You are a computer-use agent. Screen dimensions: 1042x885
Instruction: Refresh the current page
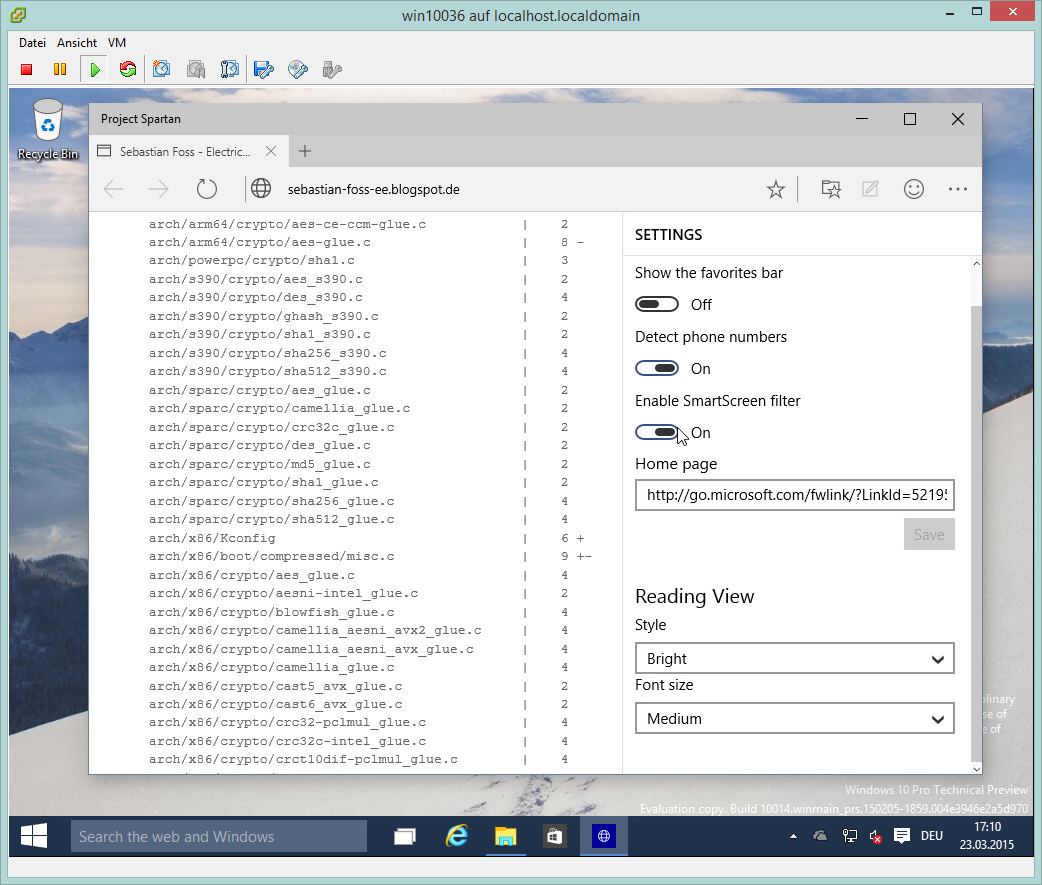click(207, 189)
